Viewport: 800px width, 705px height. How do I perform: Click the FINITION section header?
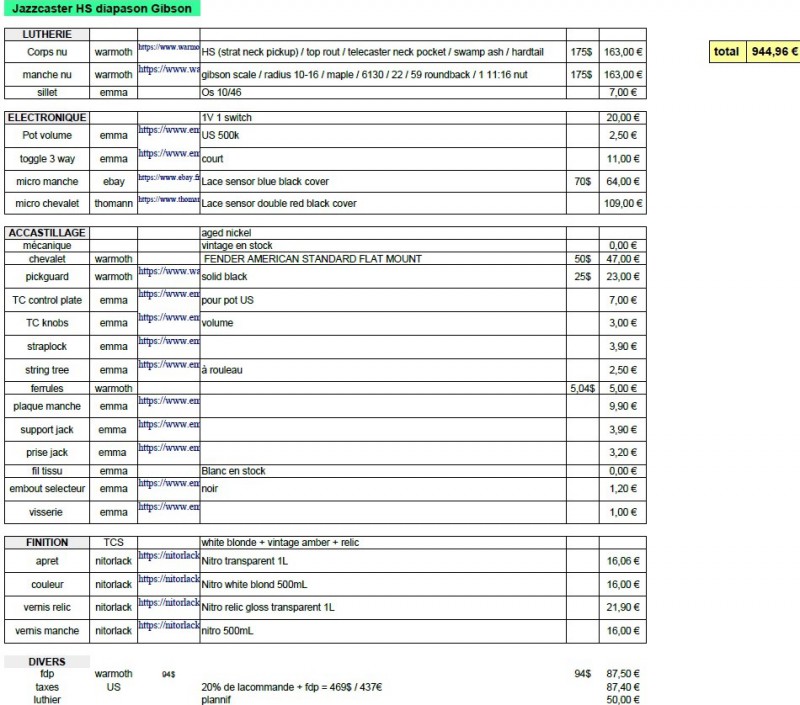(x=45, y=542)
